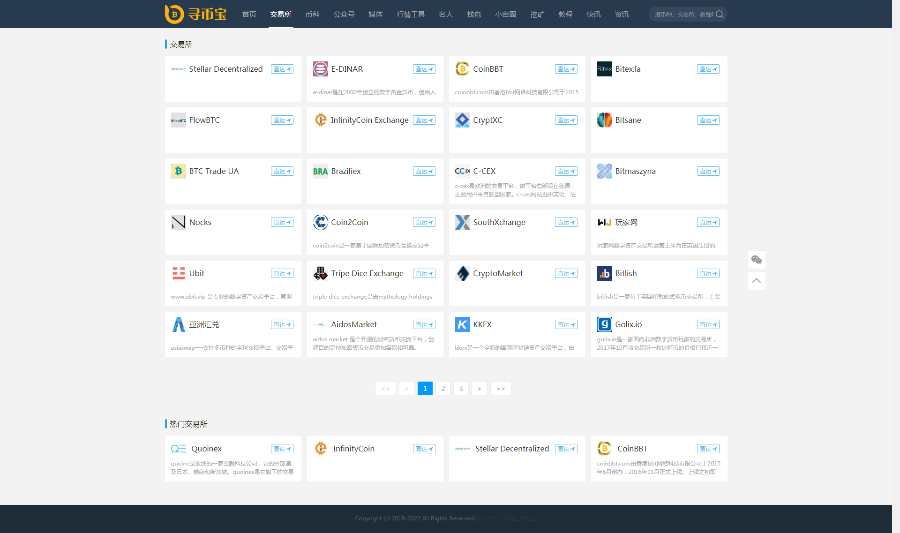Click the Golix.io logo icon
This screenshot has width=900, height=533.
(604, 324)
